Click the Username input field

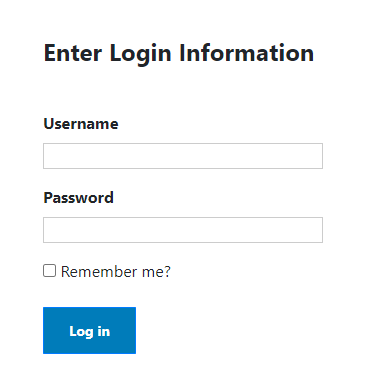tap(183, 156)
